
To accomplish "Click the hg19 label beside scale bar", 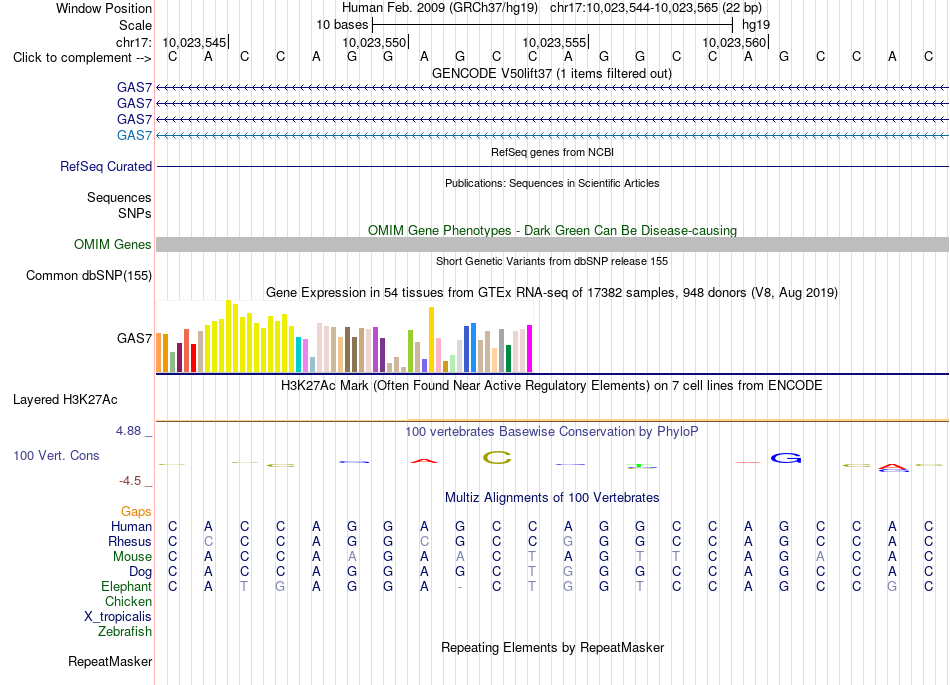I will point(756,25).
